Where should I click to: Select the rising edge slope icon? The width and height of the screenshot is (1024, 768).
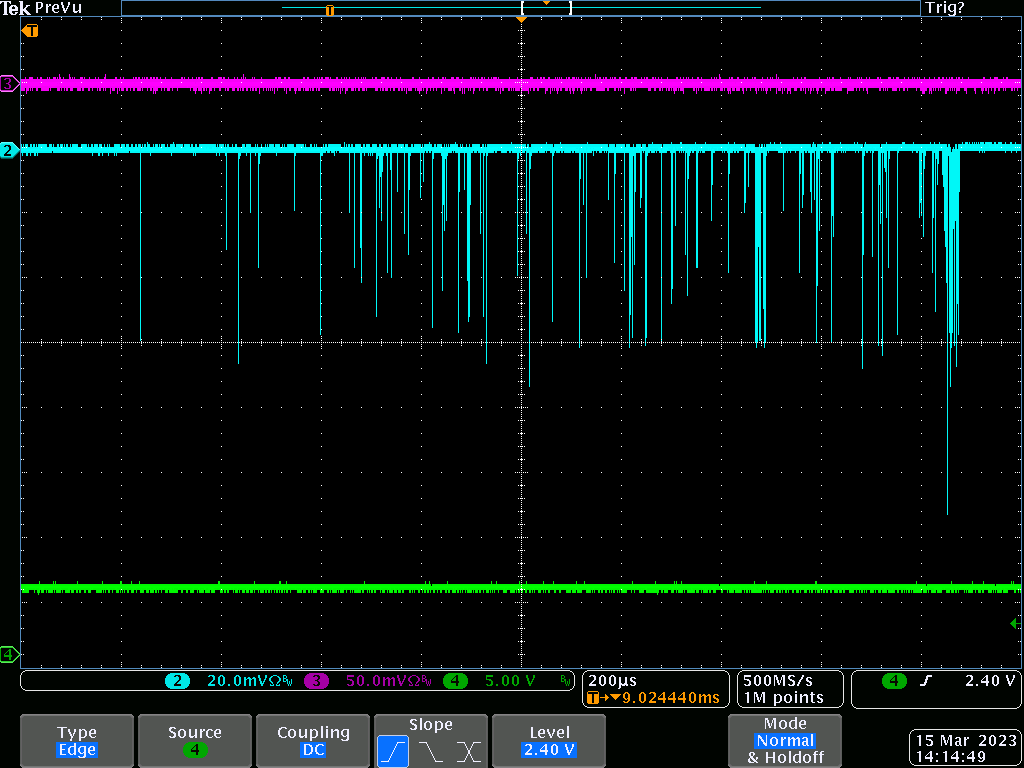tap(393, 751)
